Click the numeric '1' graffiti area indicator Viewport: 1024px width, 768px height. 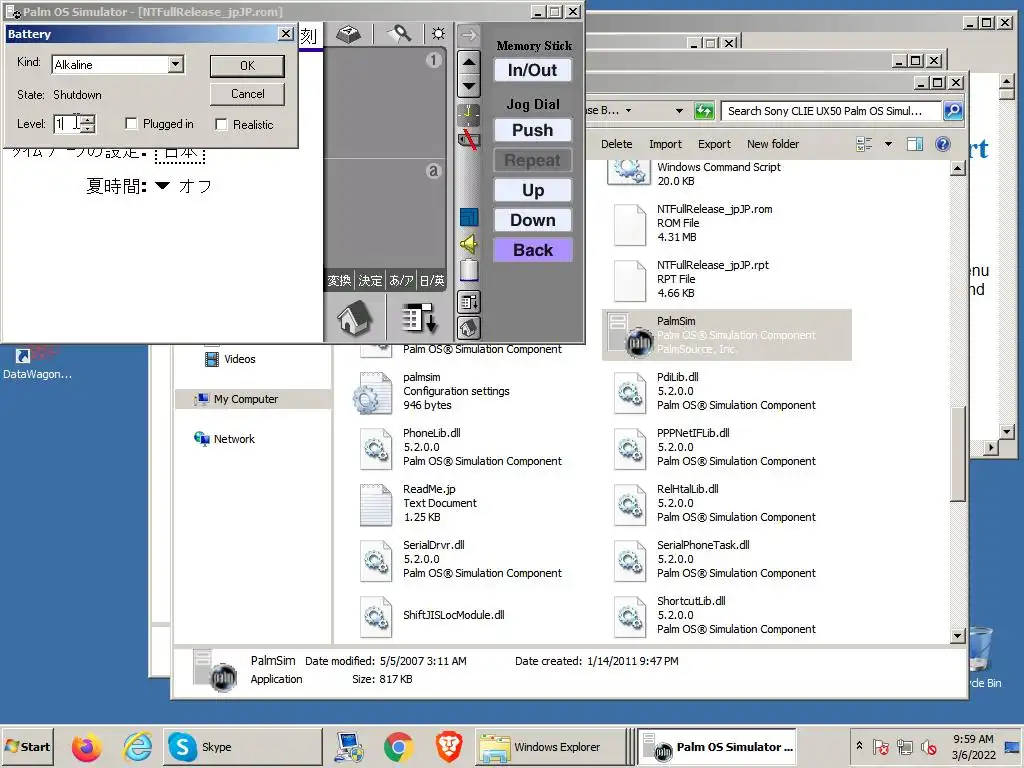click(x=434, y=61)
